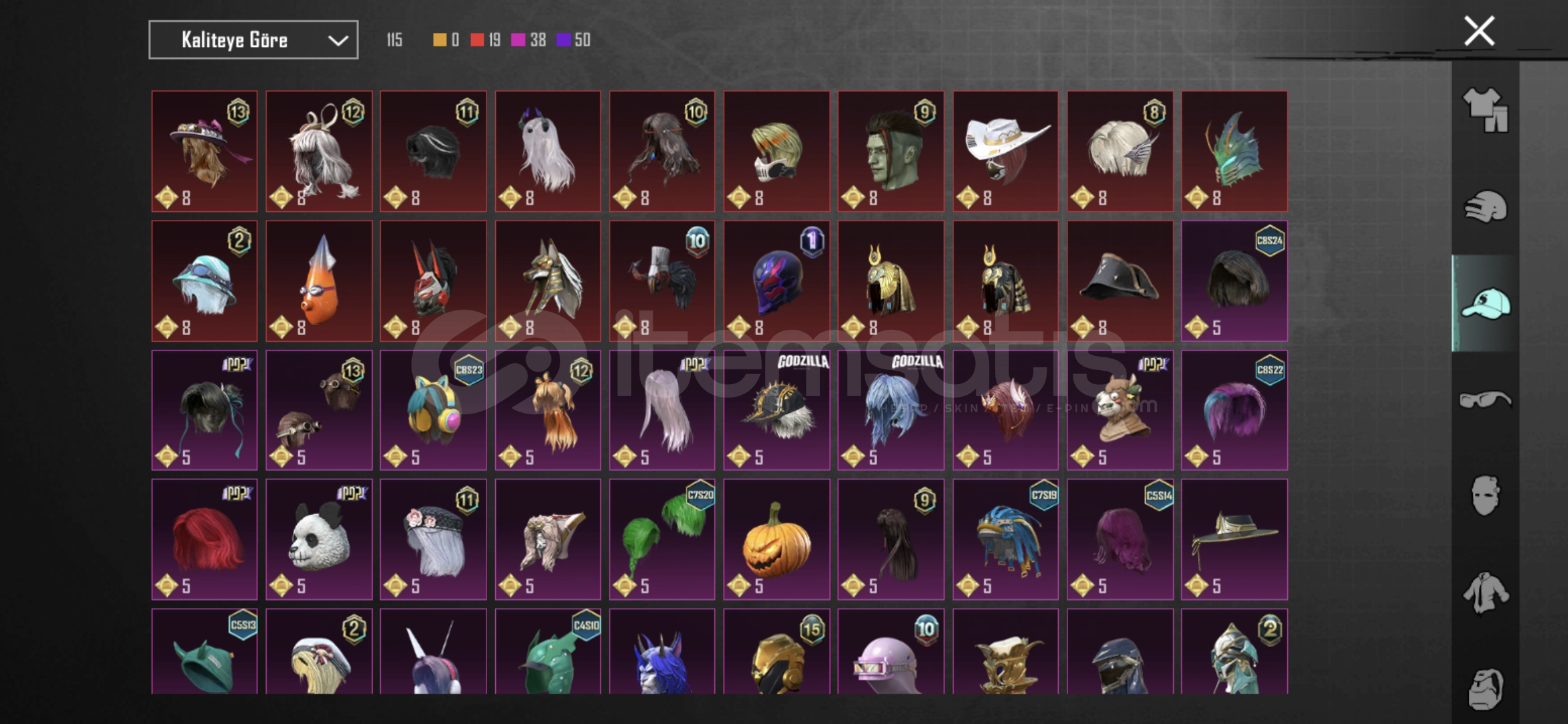Select the jack-o'-lantern pumpkin head item
This screenshot has width=1568, height=724.
point(777,539)
